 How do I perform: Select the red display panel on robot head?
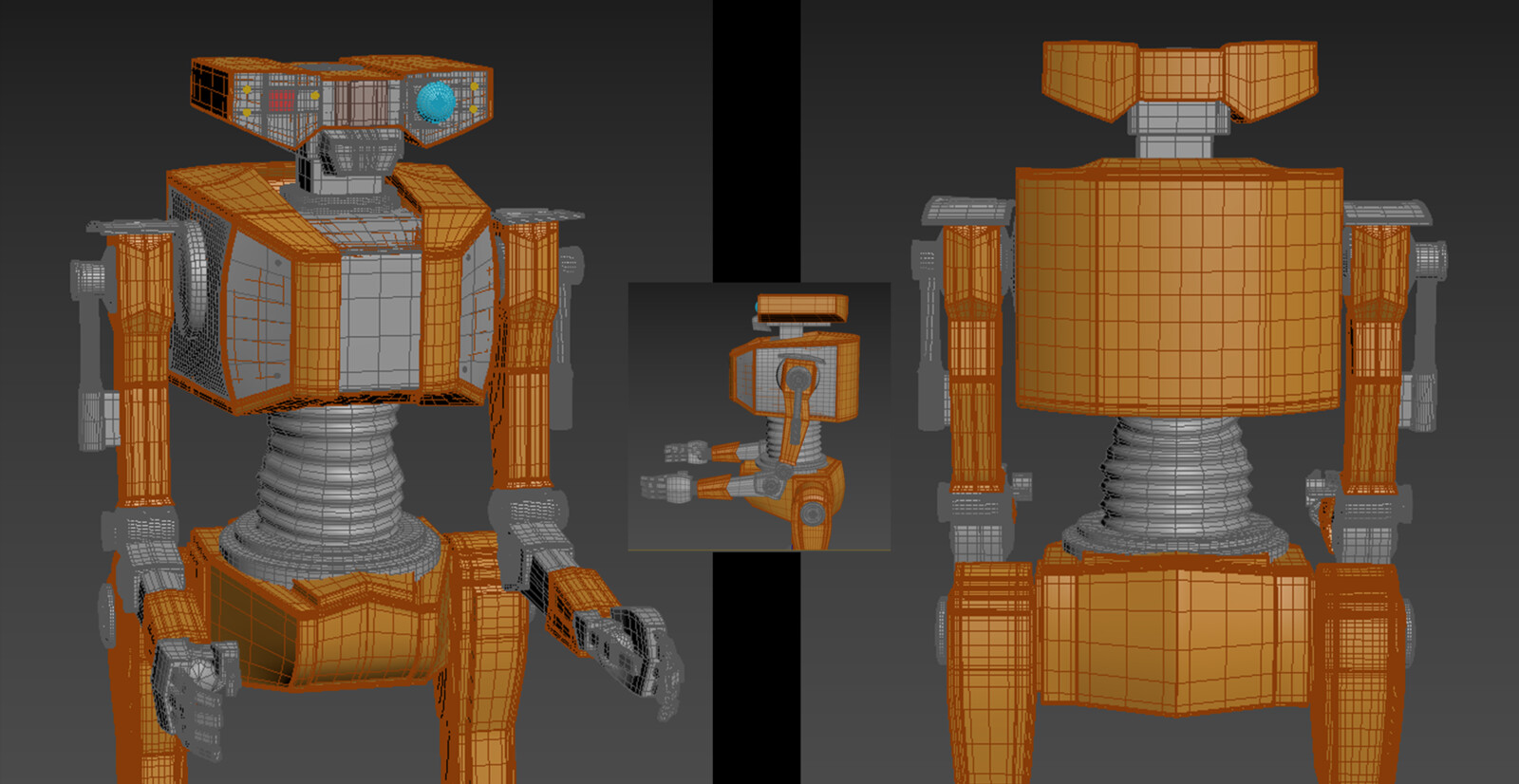click(282, 100)
